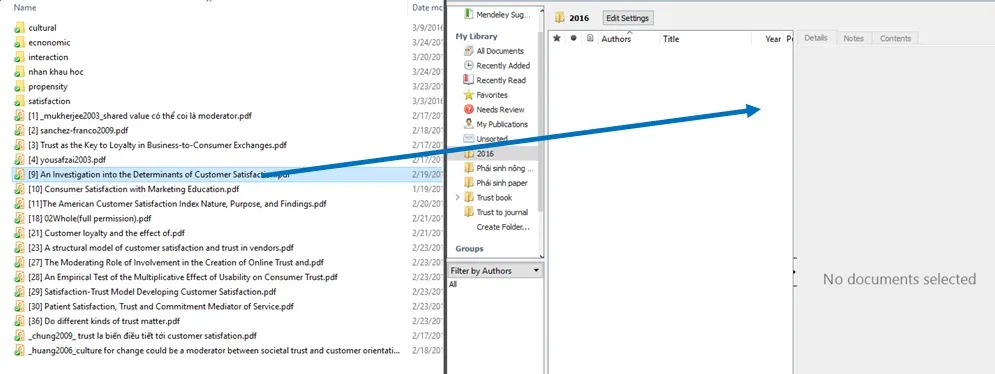Click the My Publications icon
The width and height of the screenshot is (995, 374).
469,124
